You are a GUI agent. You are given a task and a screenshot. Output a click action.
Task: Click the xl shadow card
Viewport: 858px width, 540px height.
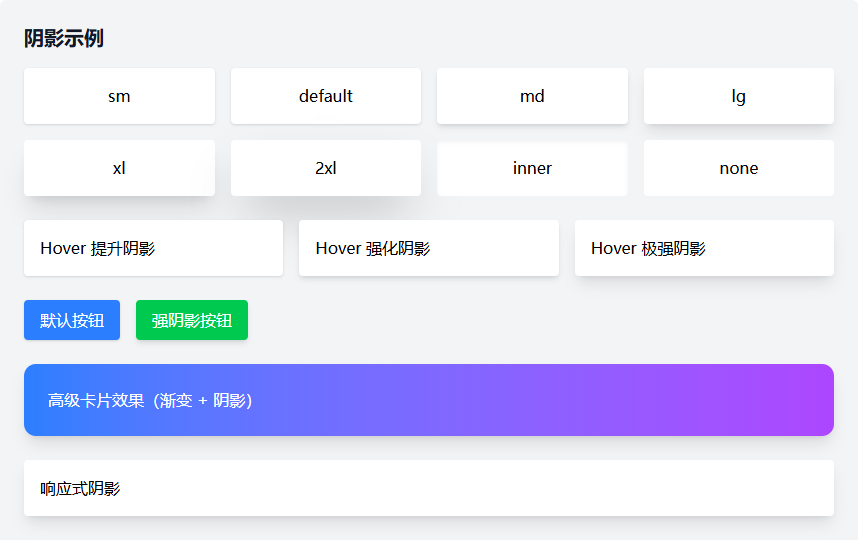coord(119,168)
